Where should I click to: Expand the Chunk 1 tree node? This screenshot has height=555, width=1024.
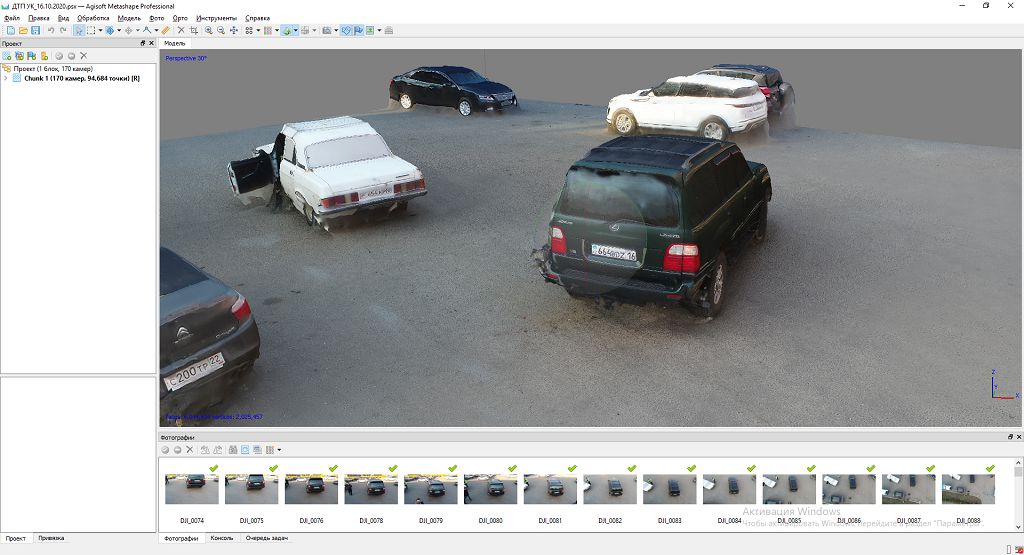coord(6,78)
